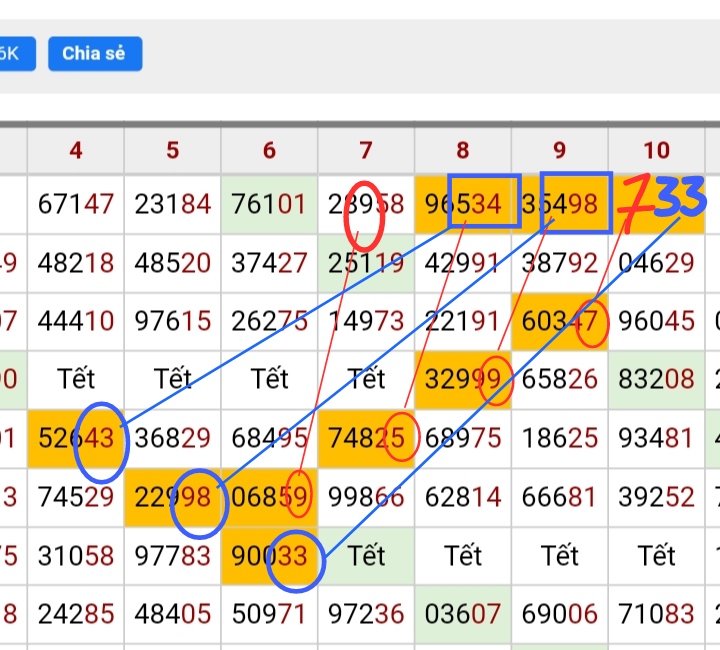720x650 pixels.
Task: Select result 71083 in column 10
Action: [x=656, y=612]
